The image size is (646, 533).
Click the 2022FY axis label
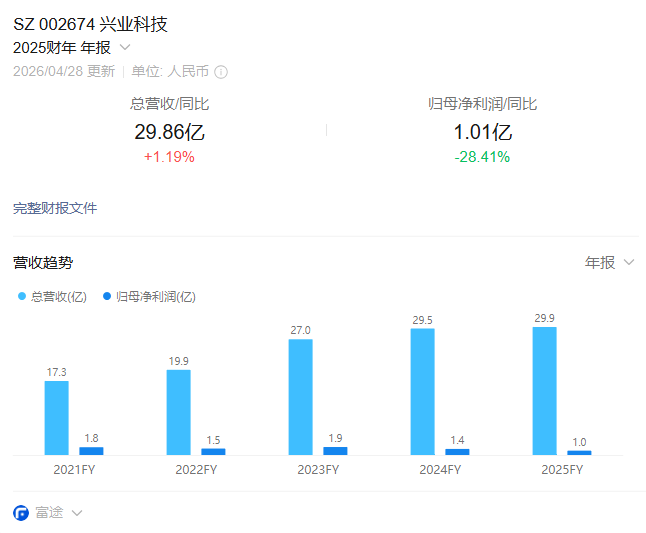point(196,470)
